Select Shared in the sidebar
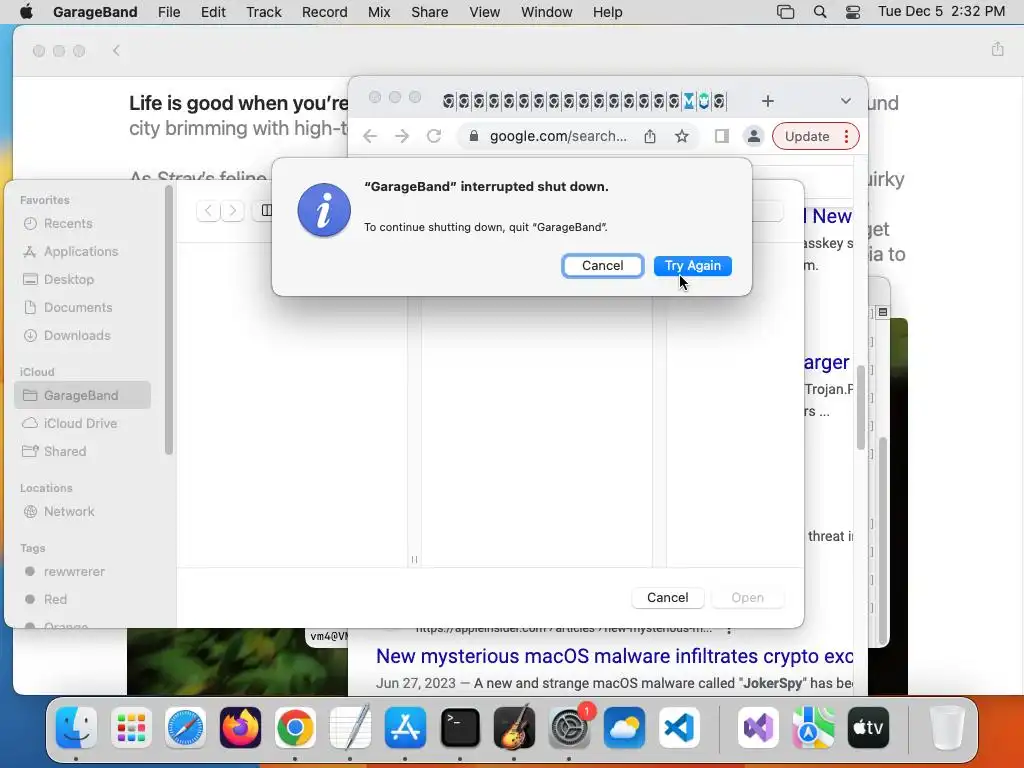 [x=82, y=451]
